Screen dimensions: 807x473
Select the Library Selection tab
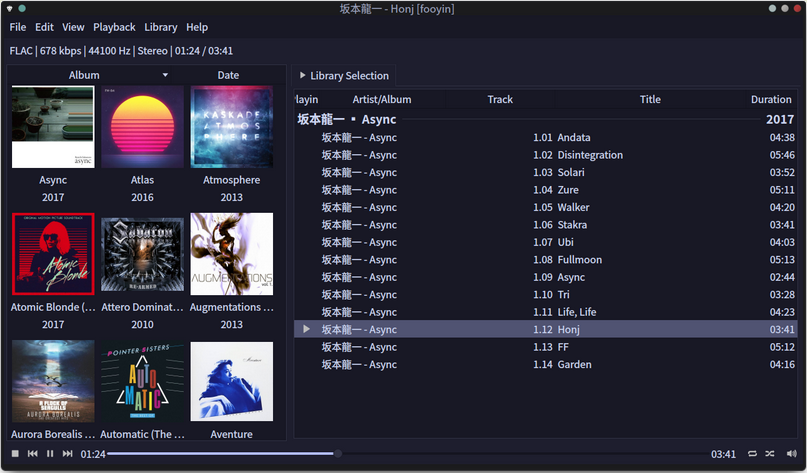pyautogui.click(x=344, y=76)
